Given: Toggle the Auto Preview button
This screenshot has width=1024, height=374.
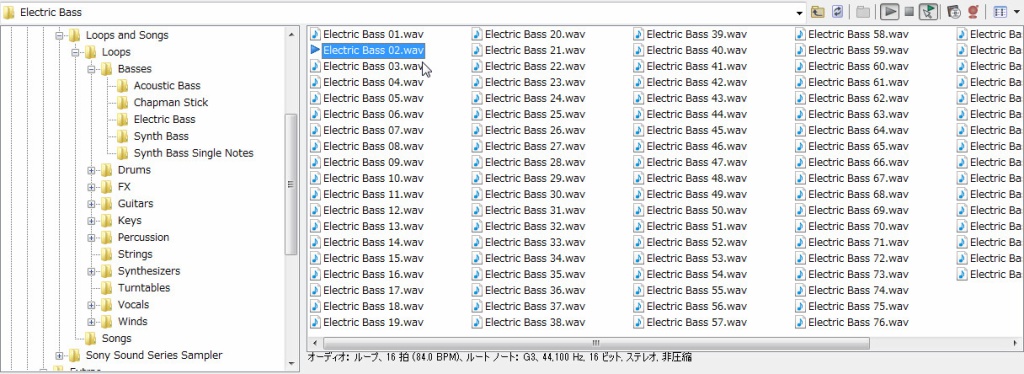Looking at the screenshot, I should coord(928,12).
